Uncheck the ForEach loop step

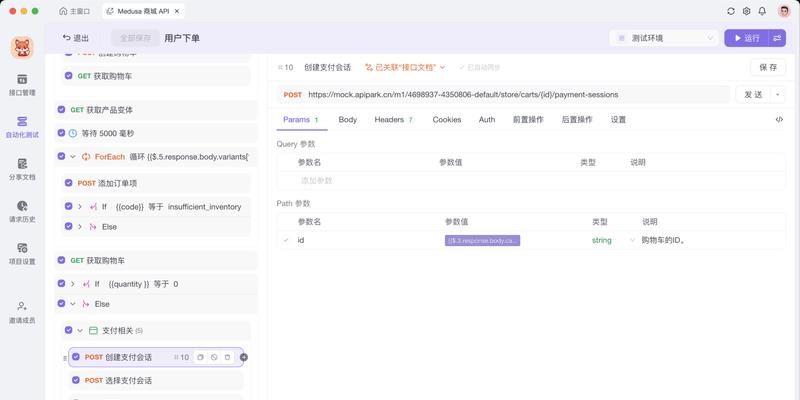(x=61, y=157)
